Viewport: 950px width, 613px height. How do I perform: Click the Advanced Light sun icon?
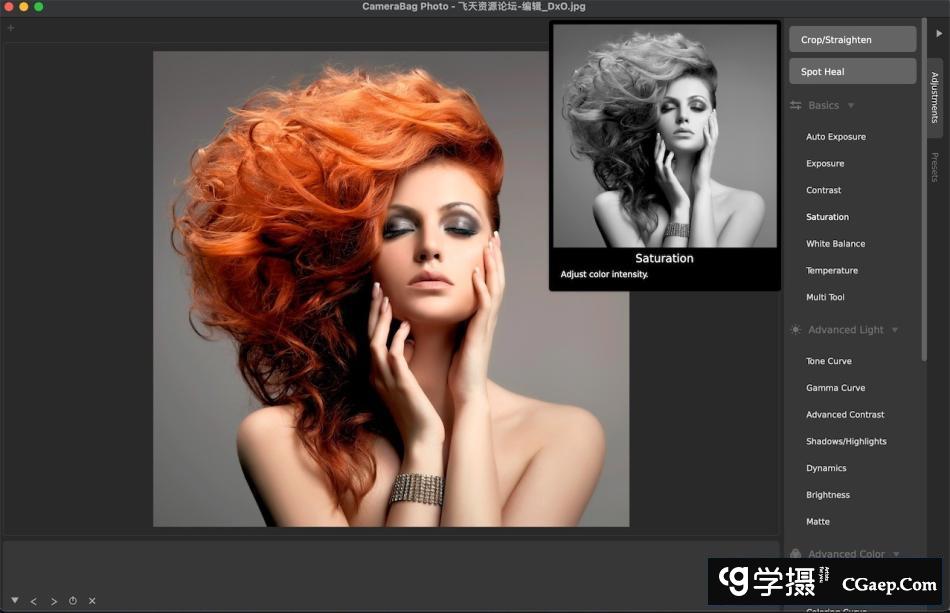(x=796, y=330)
